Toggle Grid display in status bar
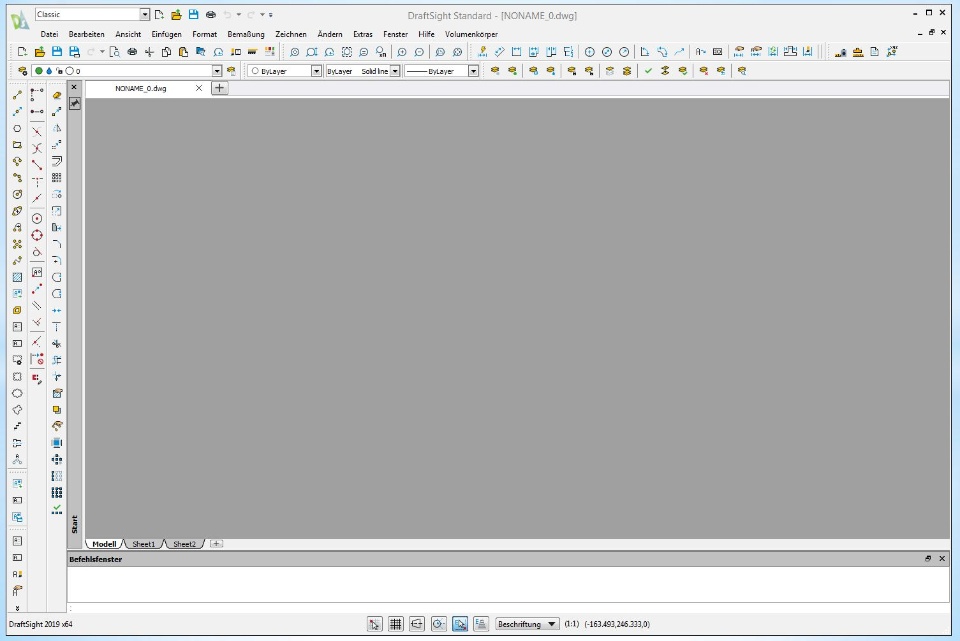 [396, 624]
